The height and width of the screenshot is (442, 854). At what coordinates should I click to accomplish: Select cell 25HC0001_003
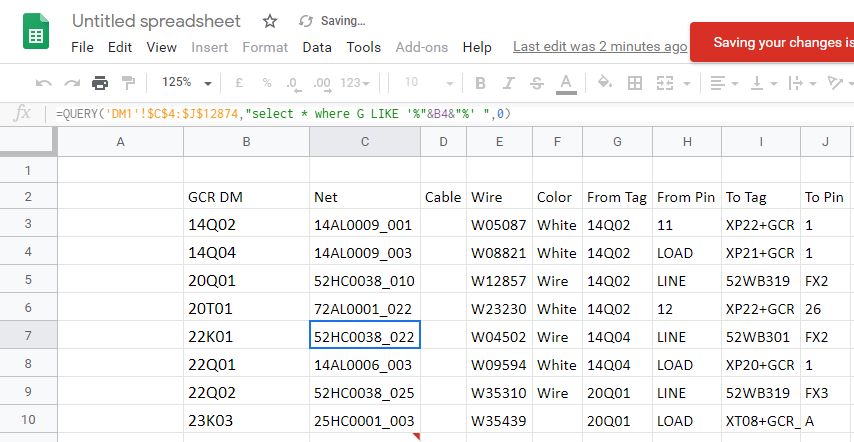[365, 420]
